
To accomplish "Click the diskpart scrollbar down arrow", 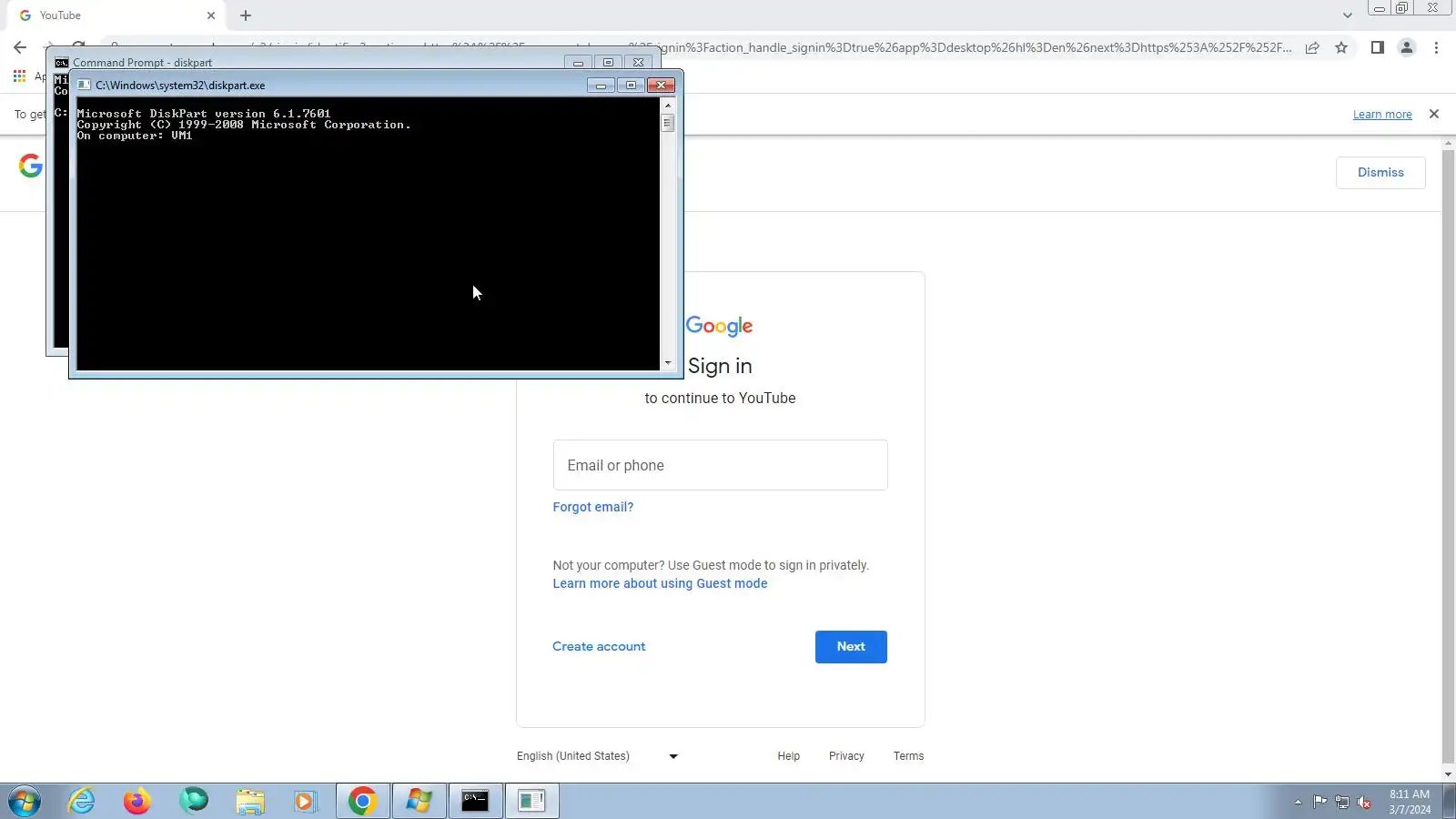I will coord(668,363).
